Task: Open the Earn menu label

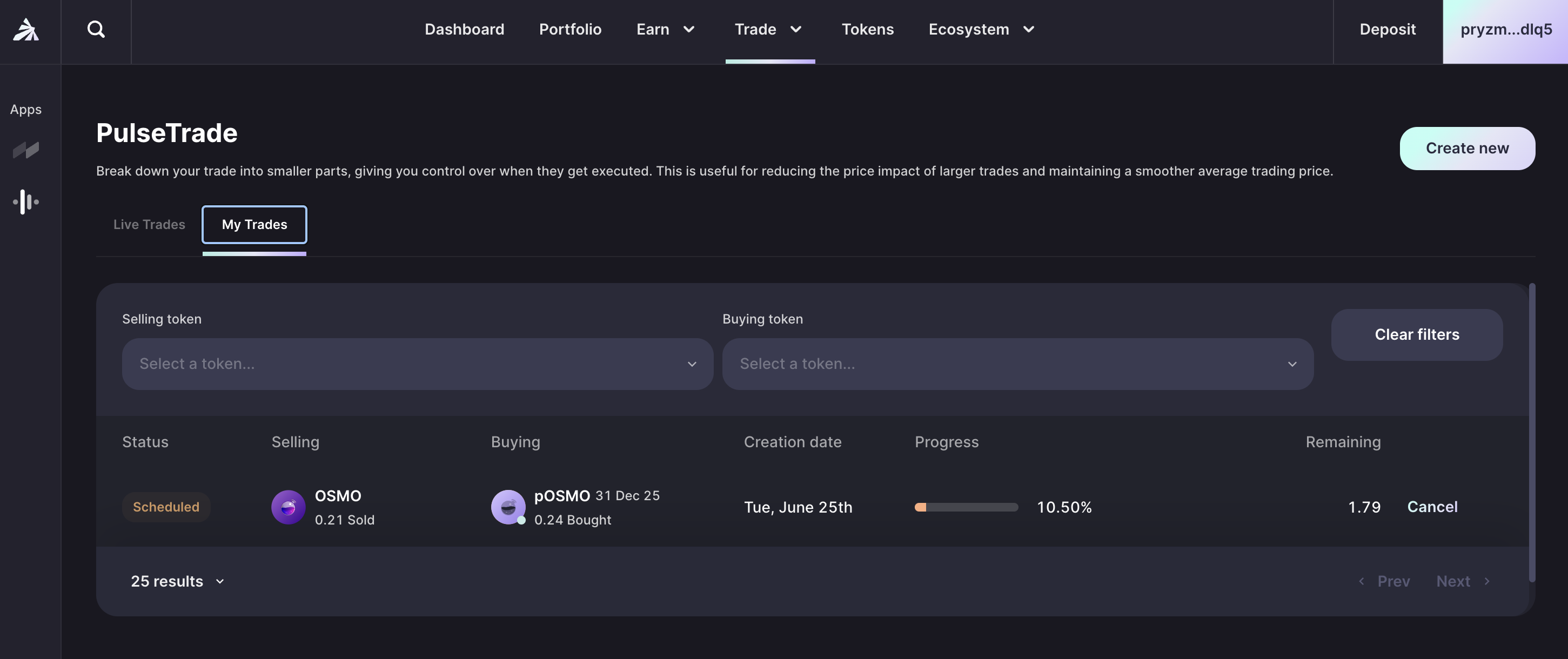Action: pyautogui.click(x=653, y=29)
